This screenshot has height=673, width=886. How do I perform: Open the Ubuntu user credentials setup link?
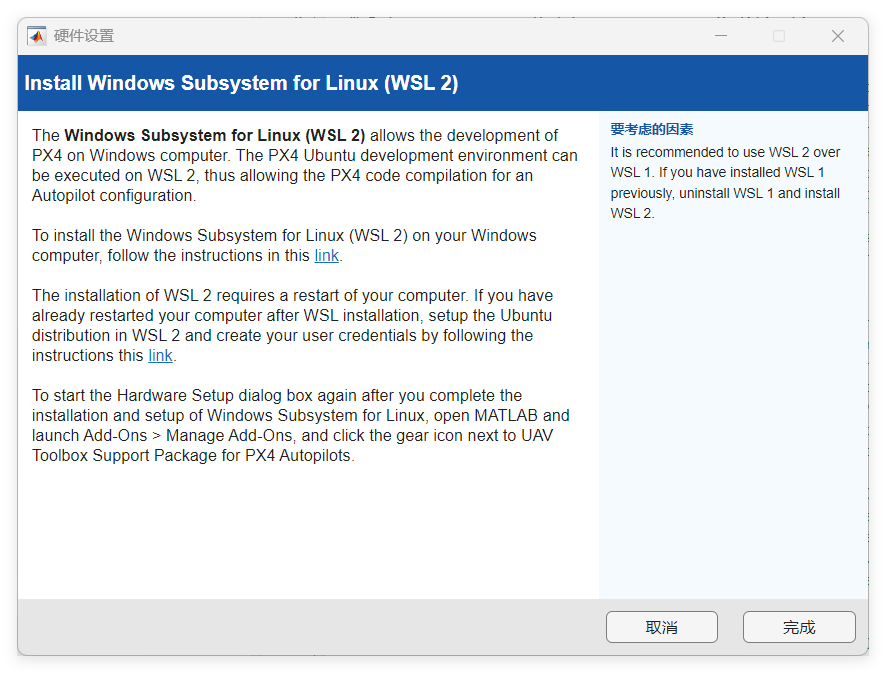click(160, 356)
